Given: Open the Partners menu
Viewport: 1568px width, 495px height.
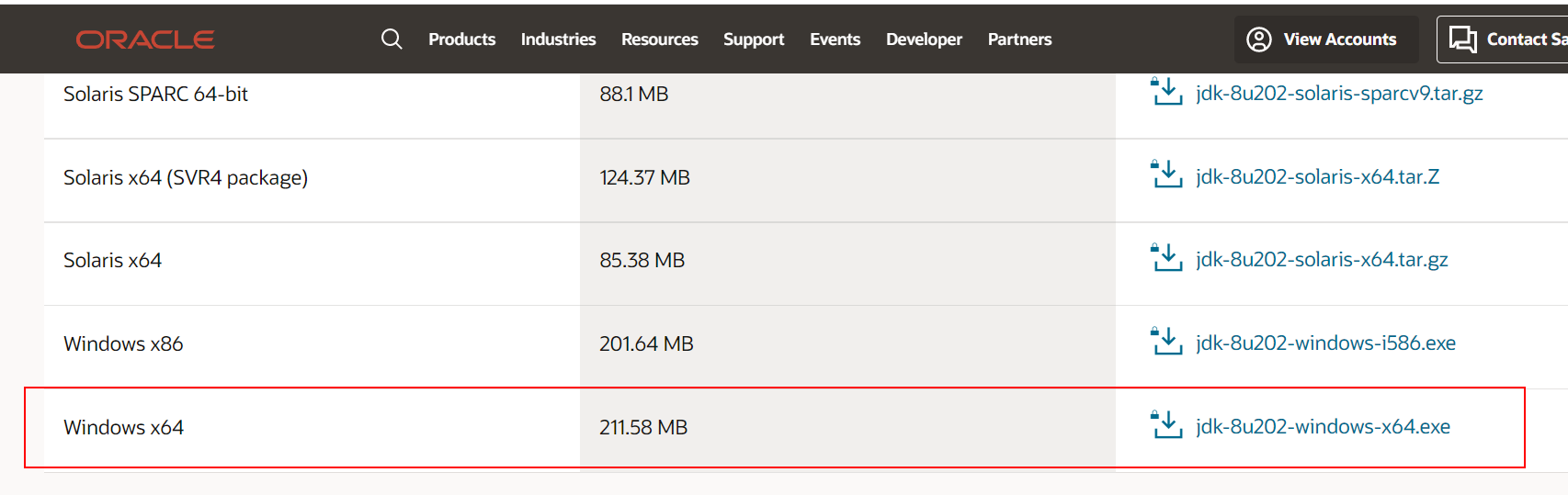Looking at the screenshot, I should tap(1019, 39).
